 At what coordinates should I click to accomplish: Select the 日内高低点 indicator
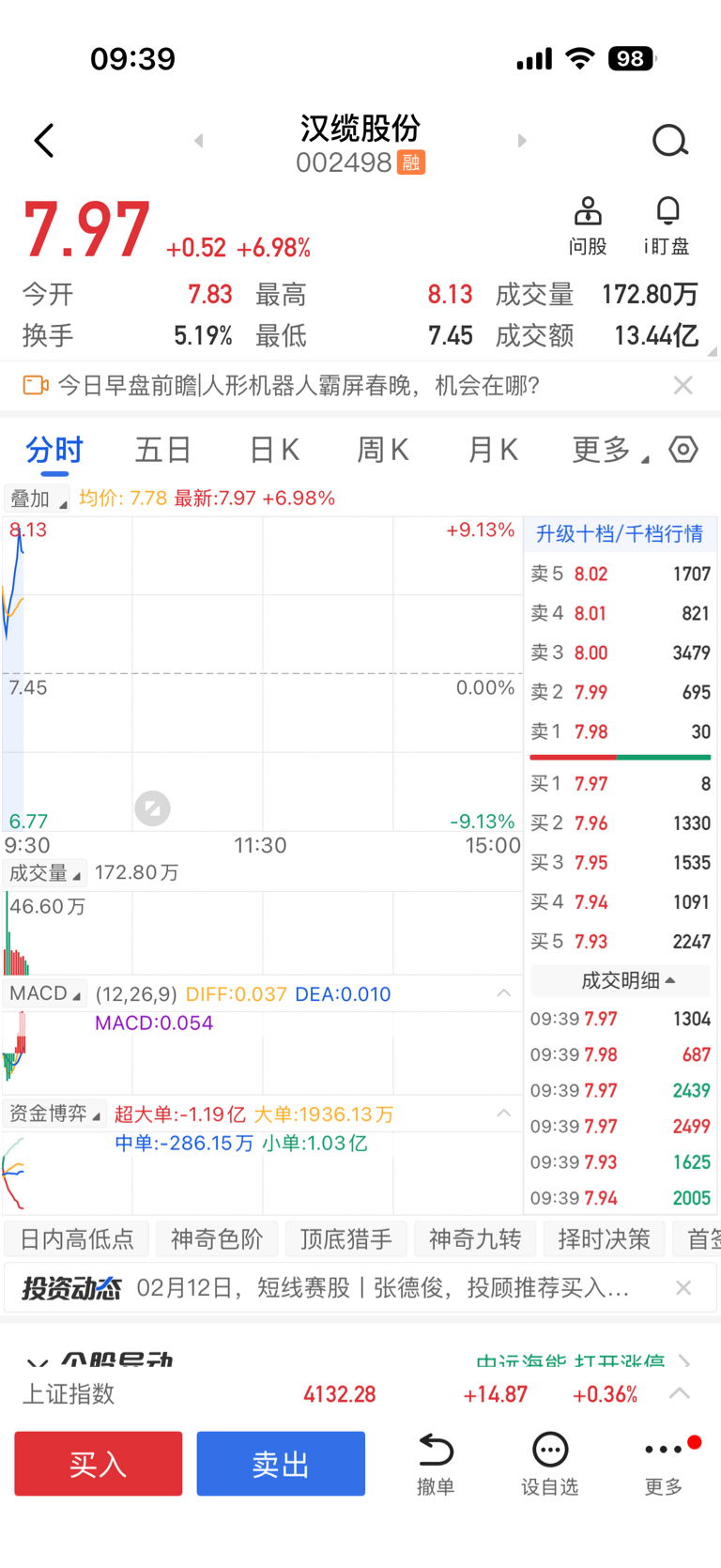[x=77, y=1239]
